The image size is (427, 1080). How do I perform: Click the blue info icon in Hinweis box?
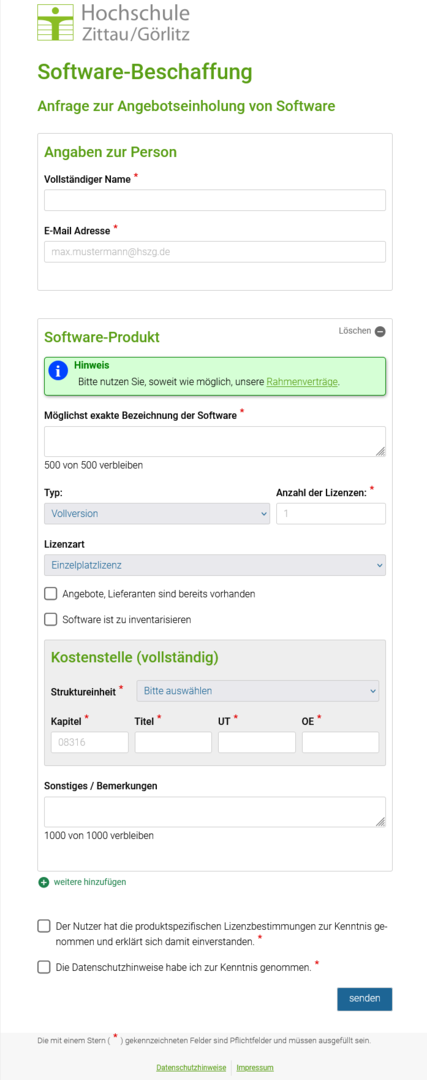59,371
